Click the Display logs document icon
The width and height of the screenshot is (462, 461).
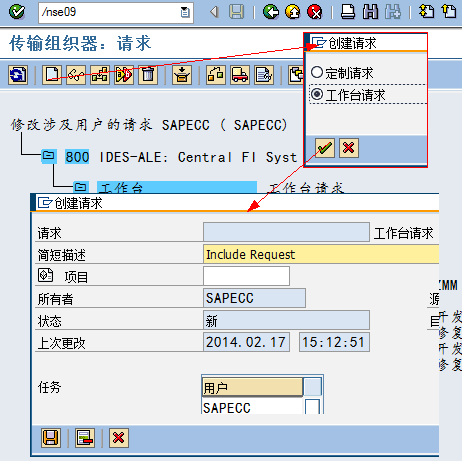coord(264,75)
